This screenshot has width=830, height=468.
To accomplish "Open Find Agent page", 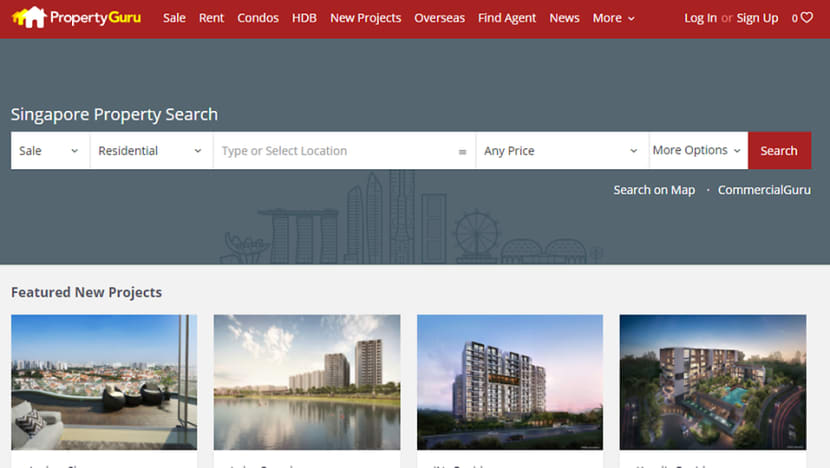I will [x=507, y=18].
